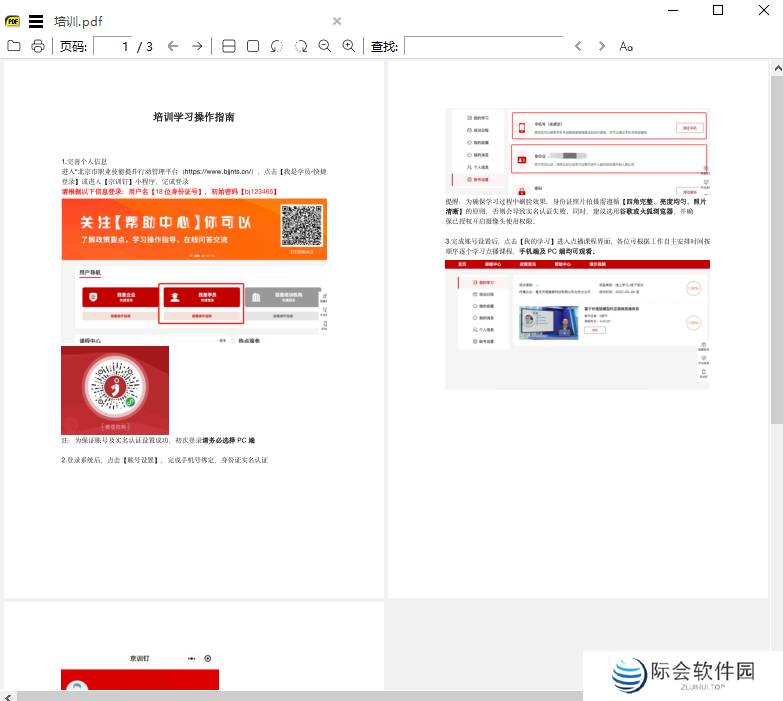Click the vertical scrollbar thumb
The image size is (783, 701).
pyautogui.click(x=776, y=250)
